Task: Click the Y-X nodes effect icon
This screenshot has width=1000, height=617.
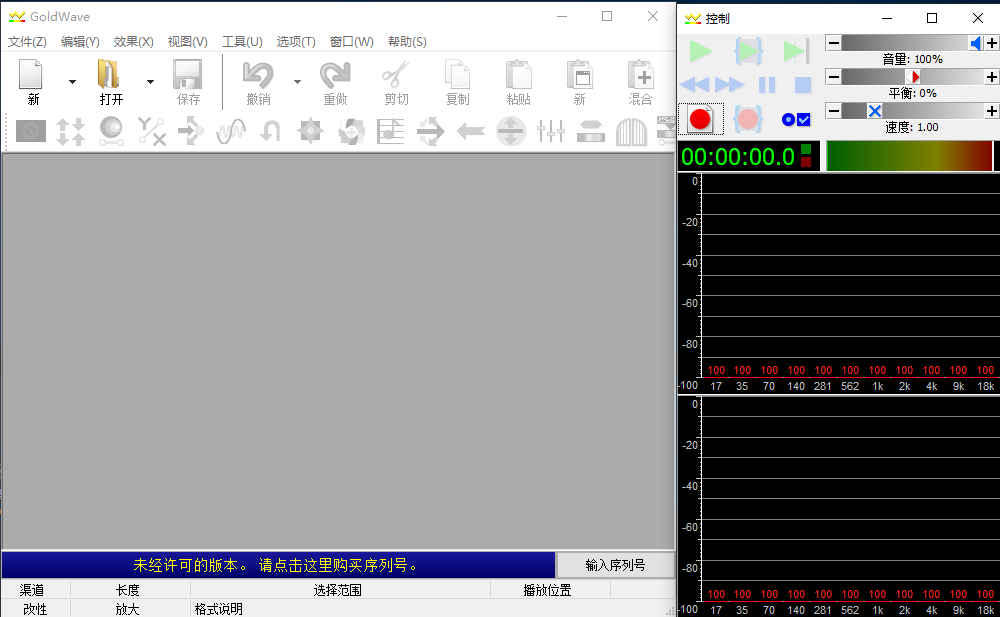Action: (x=152, y=131)
